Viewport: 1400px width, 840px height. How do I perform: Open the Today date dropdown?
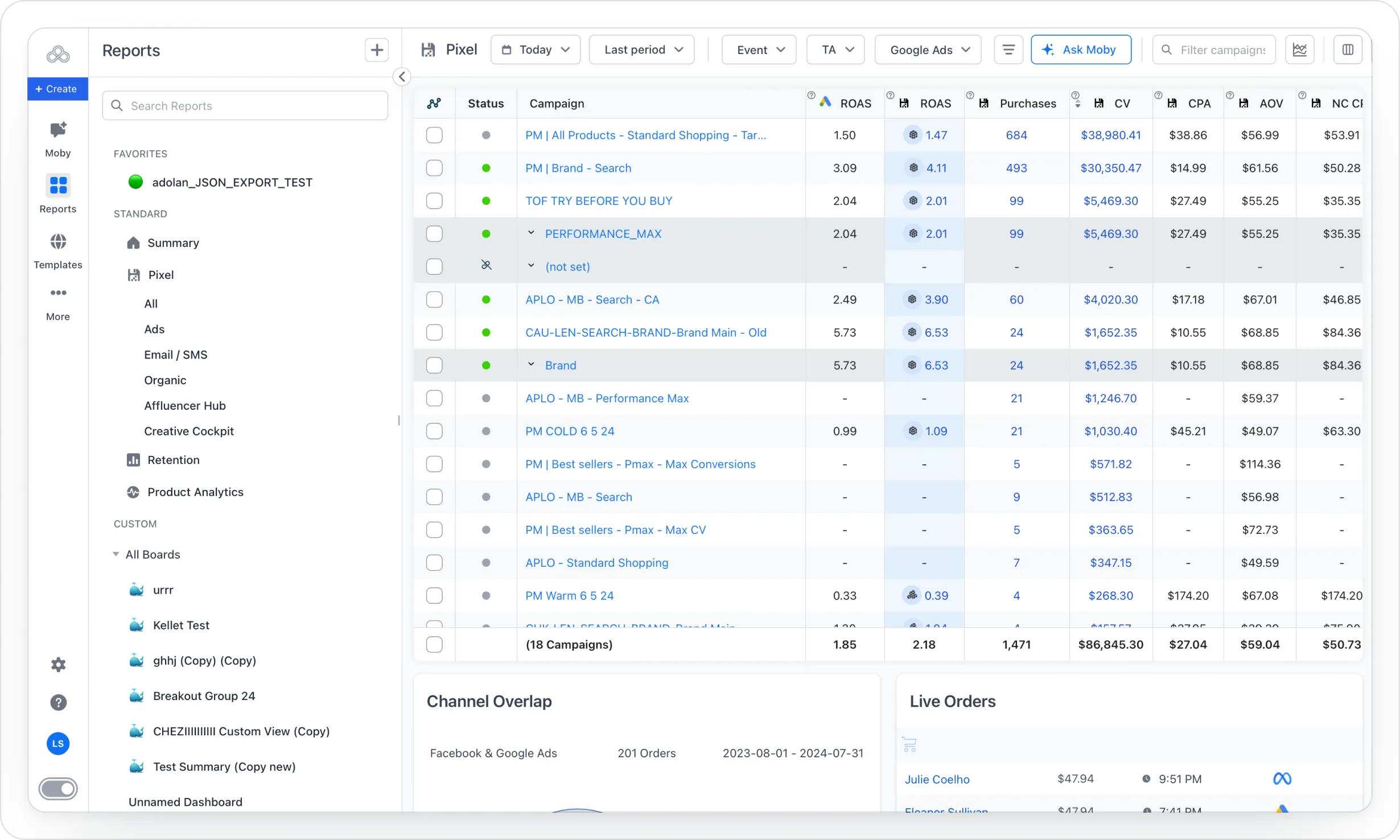click(x=536, y=50)
